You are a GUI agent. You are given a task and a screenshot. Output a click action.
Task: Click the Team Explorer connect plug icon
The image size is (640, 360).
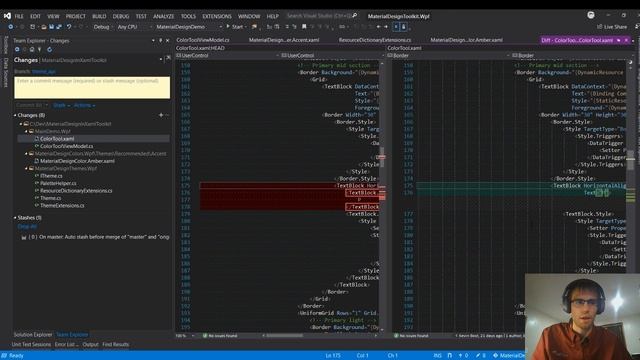[40, 49]
